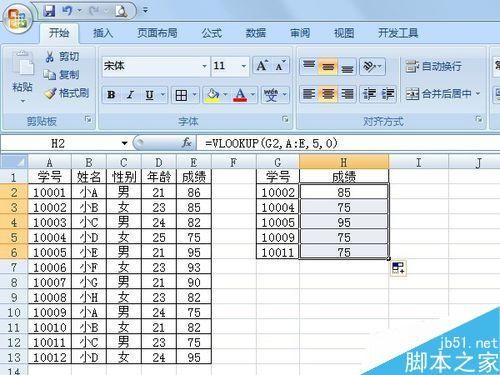Expand fill color palette arrow
Image resolution: width=500 pixels, height=375 pixels.
click(225, 96)
